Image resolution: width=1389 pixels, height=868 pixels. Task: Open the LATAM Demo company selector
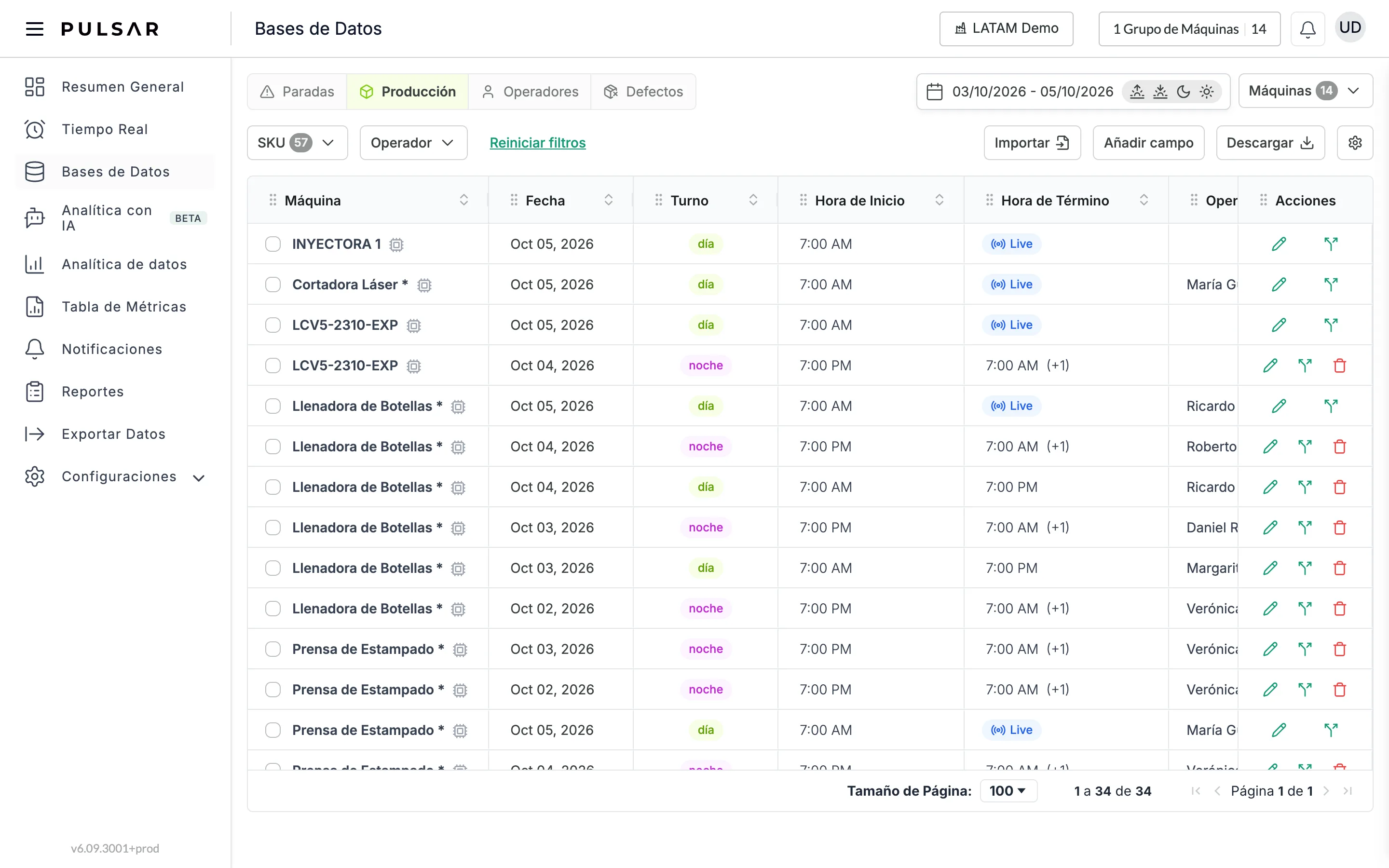(1006, 29)
